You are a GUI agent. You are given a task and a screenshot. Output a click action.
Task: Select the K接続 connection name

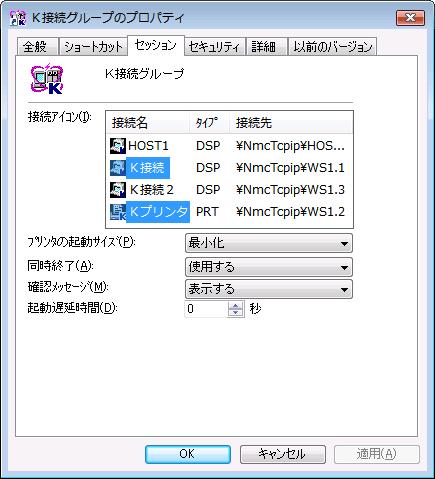[x=148, y=168]
